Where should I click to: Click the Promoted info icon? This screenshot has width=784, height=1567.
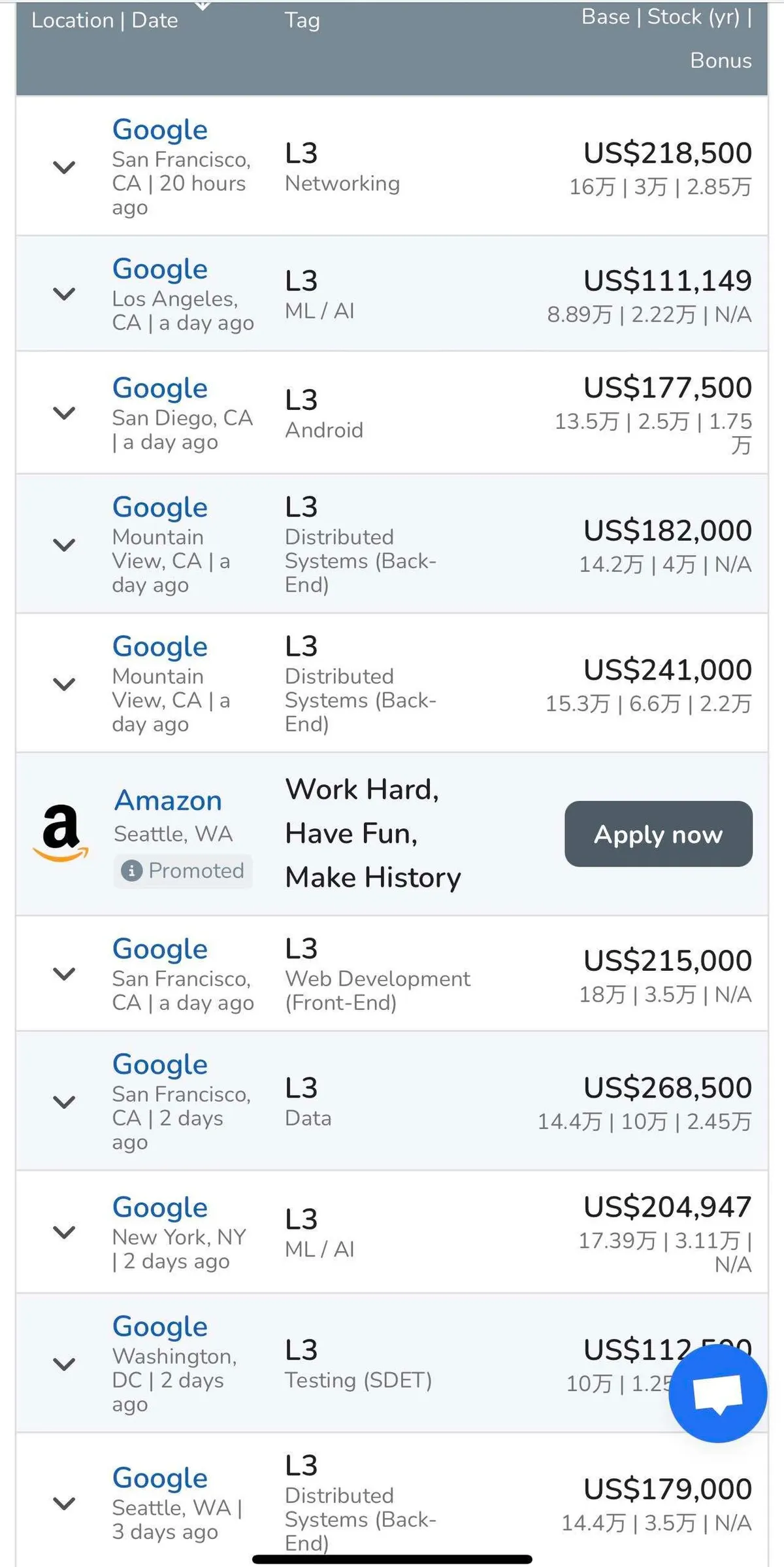tap(131, 871)
